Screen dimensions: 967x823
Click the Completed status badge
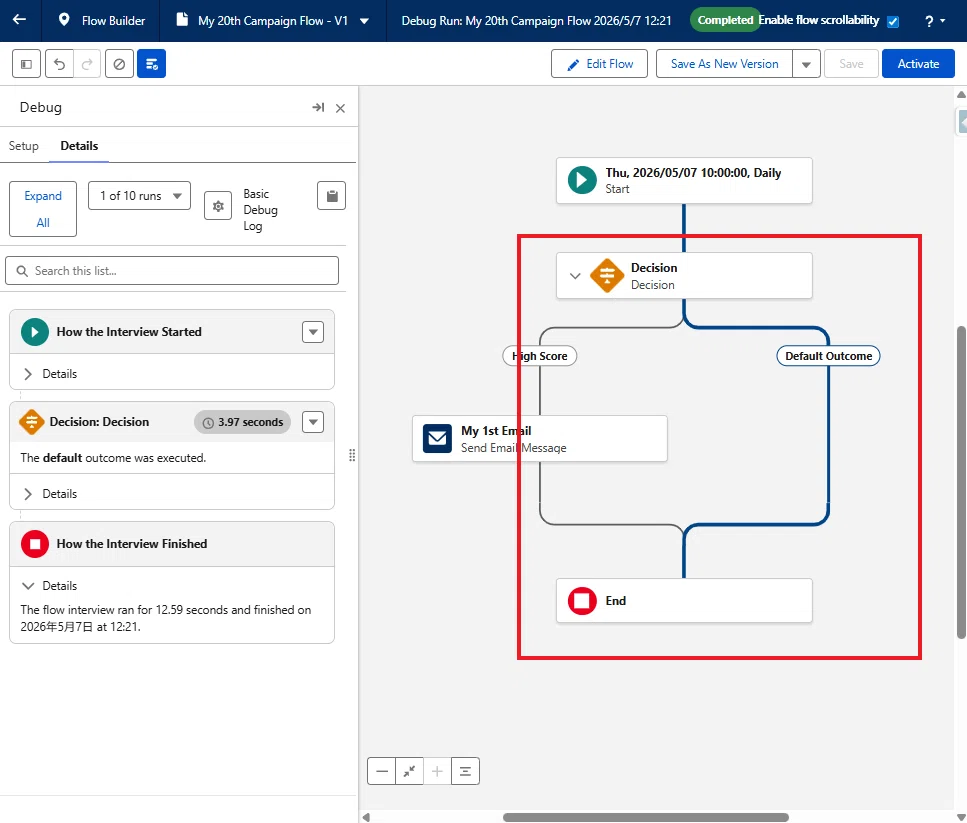(x=725, y=20)
